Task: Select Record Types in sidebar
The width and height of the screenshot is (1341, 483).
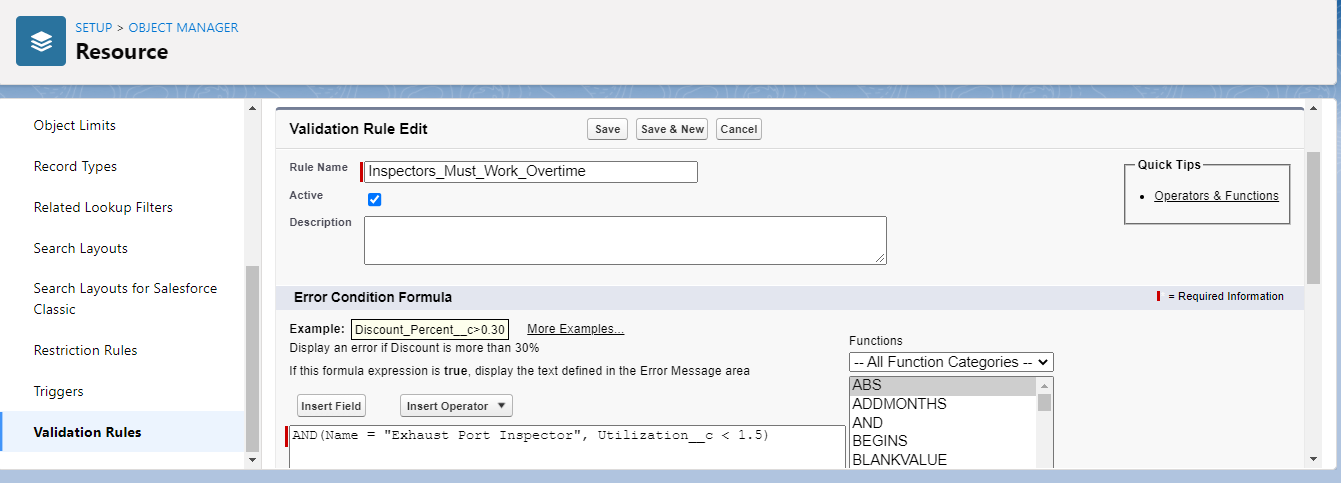Action: 75,166
